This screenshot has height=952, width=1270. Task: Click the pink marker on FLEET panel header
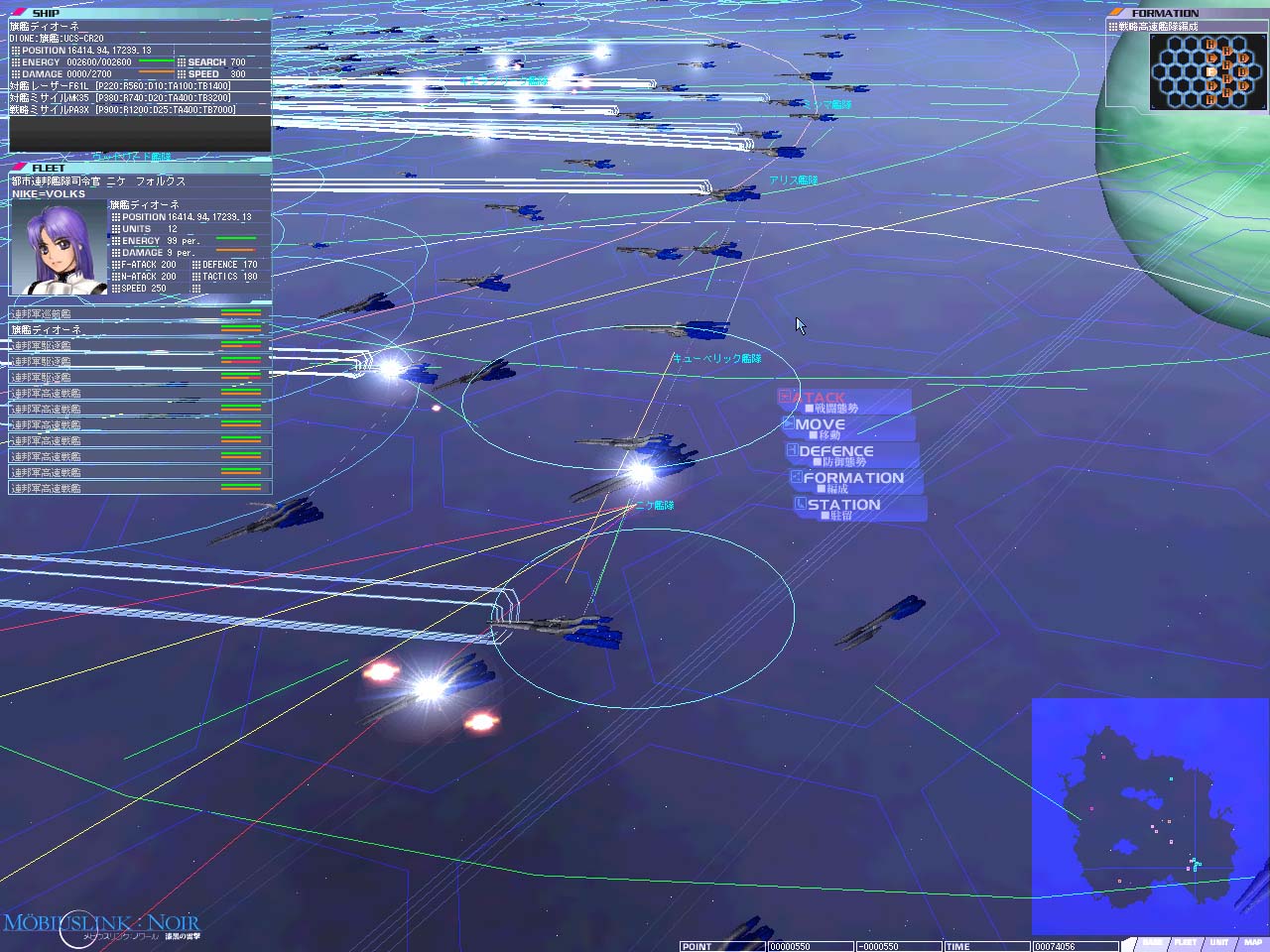click(x=20, y=168)
